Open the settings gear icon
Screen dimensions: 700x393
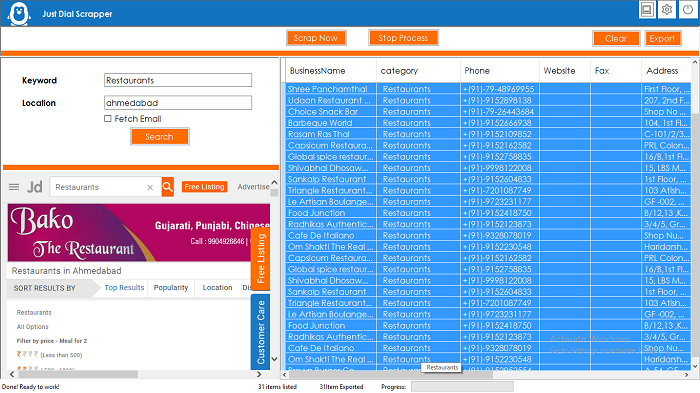coord(667,9)
